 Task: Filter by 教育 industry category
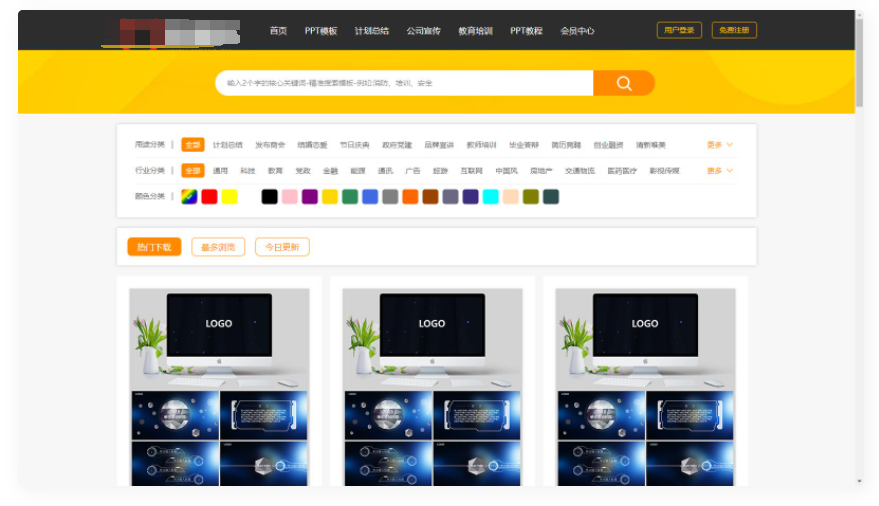[275, 171]
